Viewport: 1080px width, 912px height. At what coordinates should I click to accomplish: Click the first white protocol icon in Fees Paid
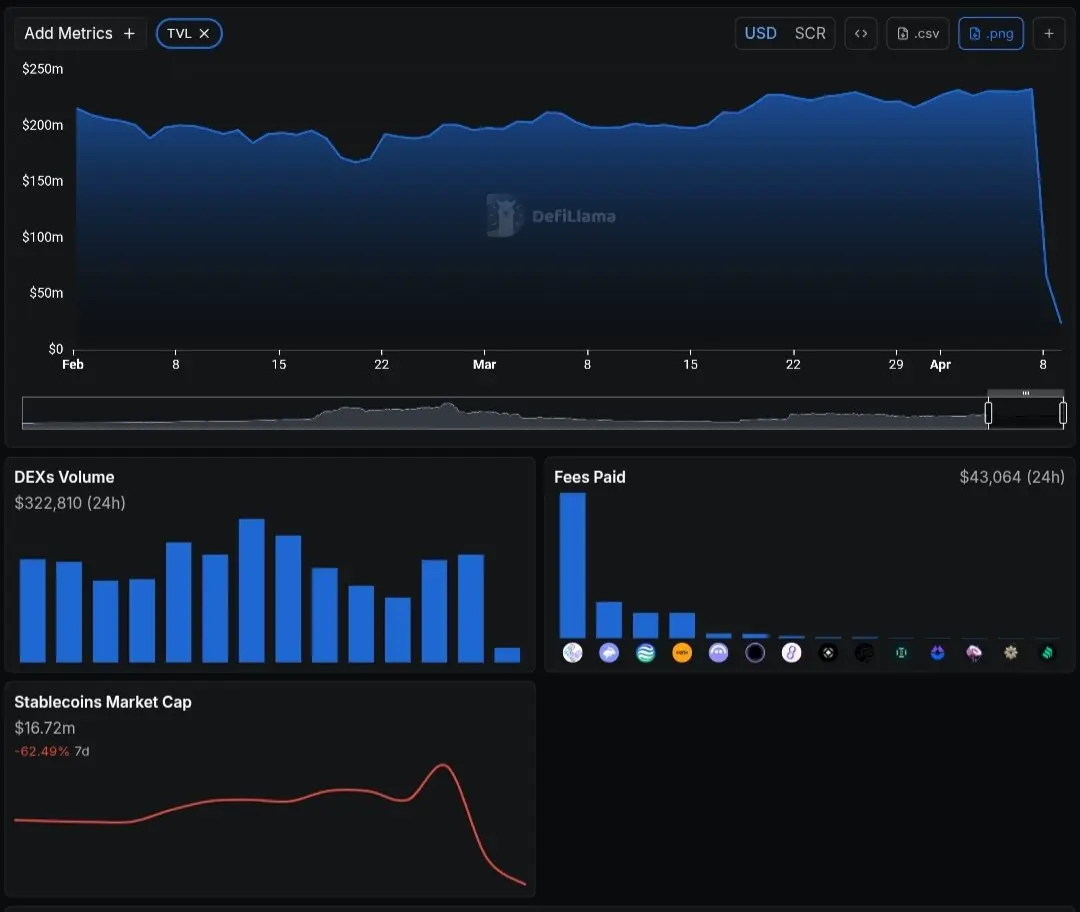click(572, 652)
